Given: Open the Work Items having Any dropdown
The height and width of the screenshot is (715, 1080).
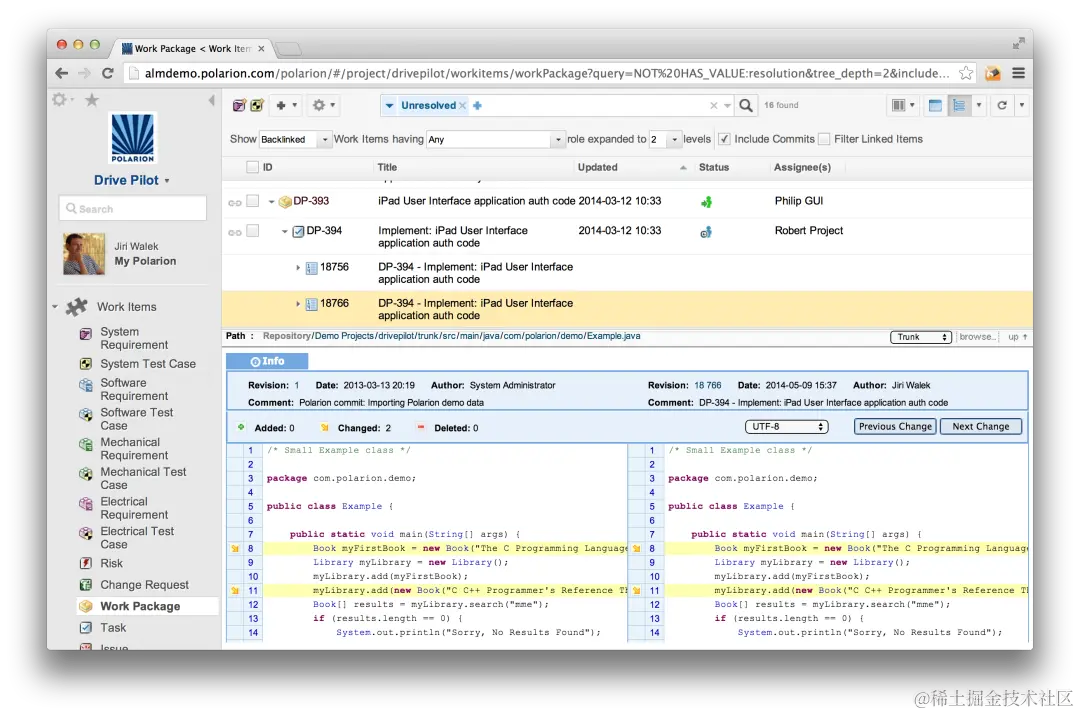Looking at the screenshot, I should (495, 139).
